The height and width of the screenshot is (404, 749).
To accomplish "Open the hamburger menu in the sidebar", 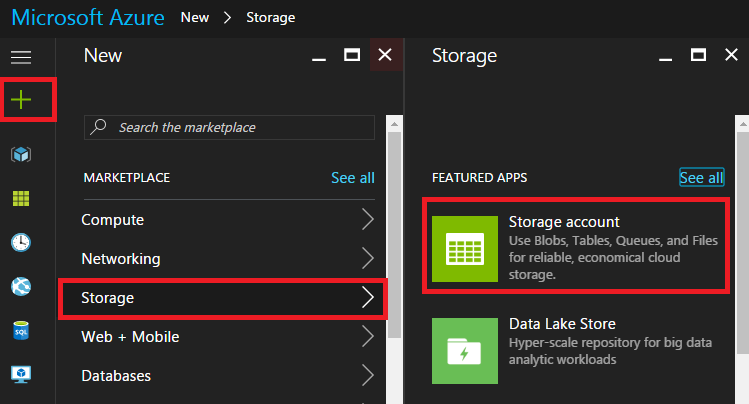I will [21, 57].
